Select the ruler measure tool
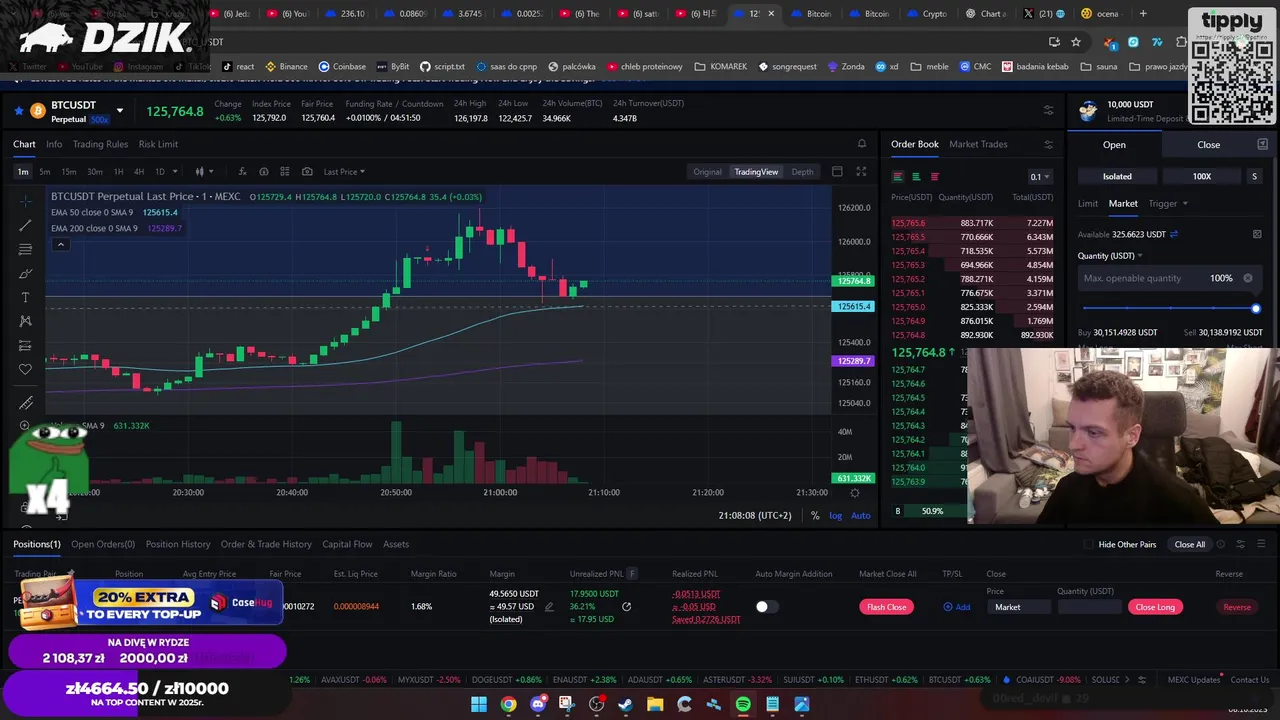 pyautogui.click(x=25, y=403)
